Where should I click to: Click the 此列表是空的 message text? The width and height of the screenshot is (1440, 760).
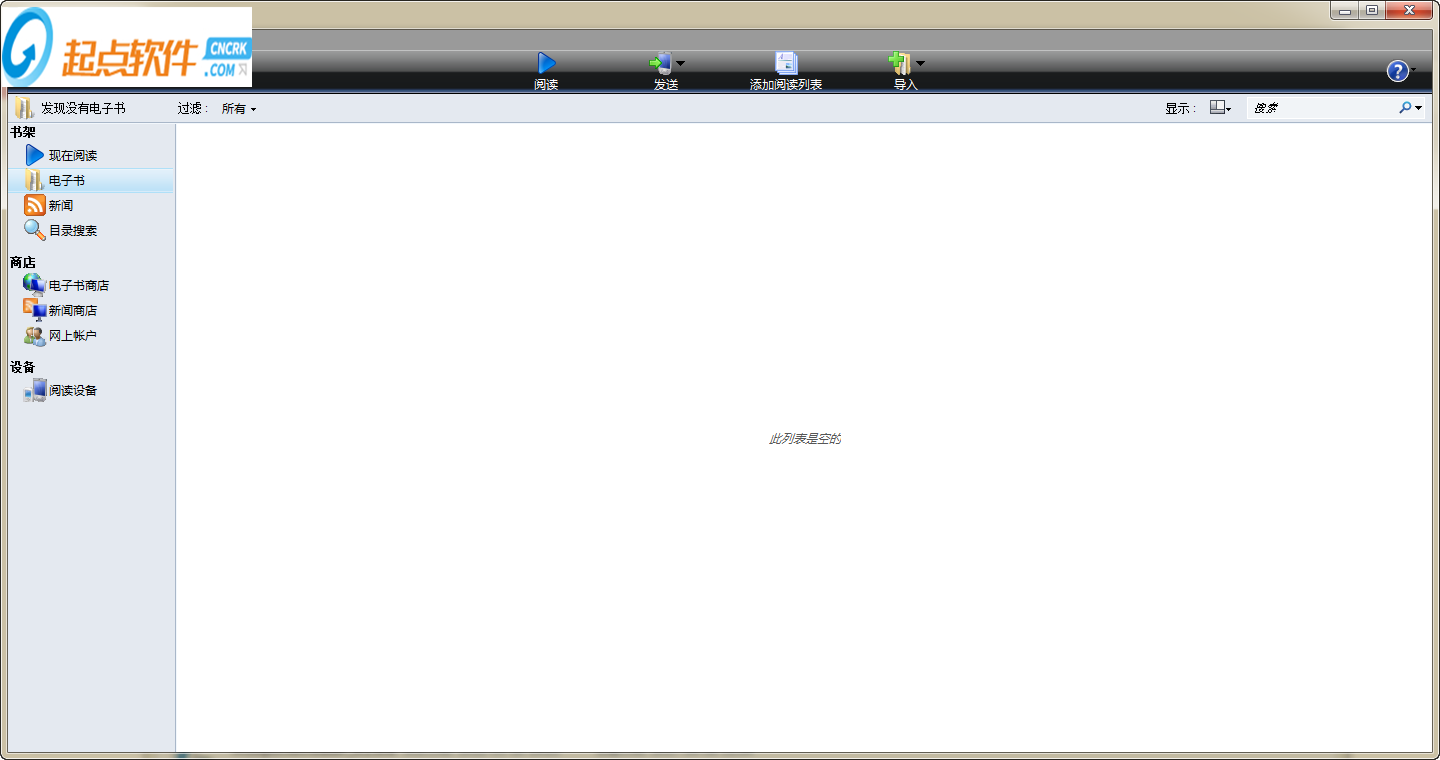(805, 439)
